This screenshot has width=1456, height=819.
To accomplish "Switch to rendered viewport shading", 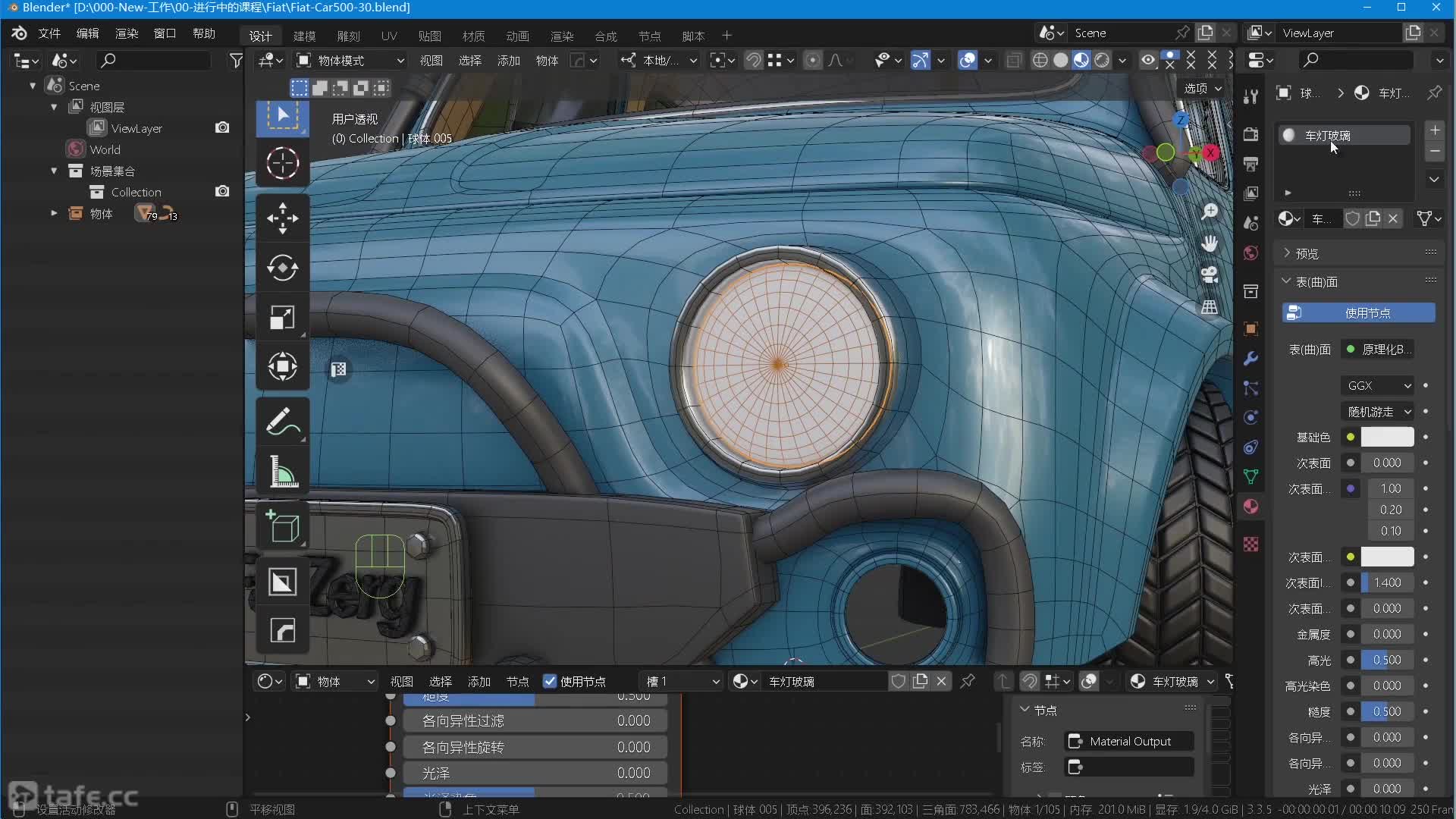I will point(1102,61).
